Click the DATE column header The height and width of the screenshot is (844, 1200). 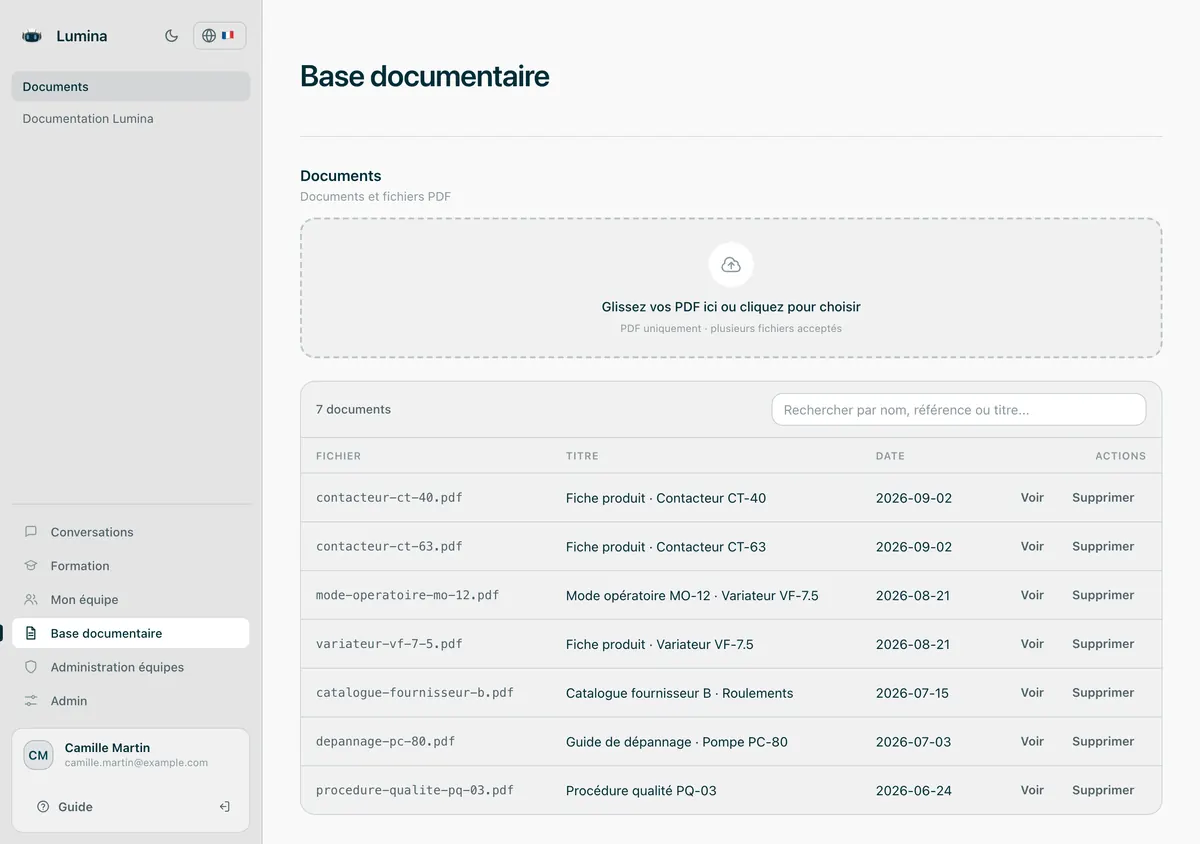(890, 456)
